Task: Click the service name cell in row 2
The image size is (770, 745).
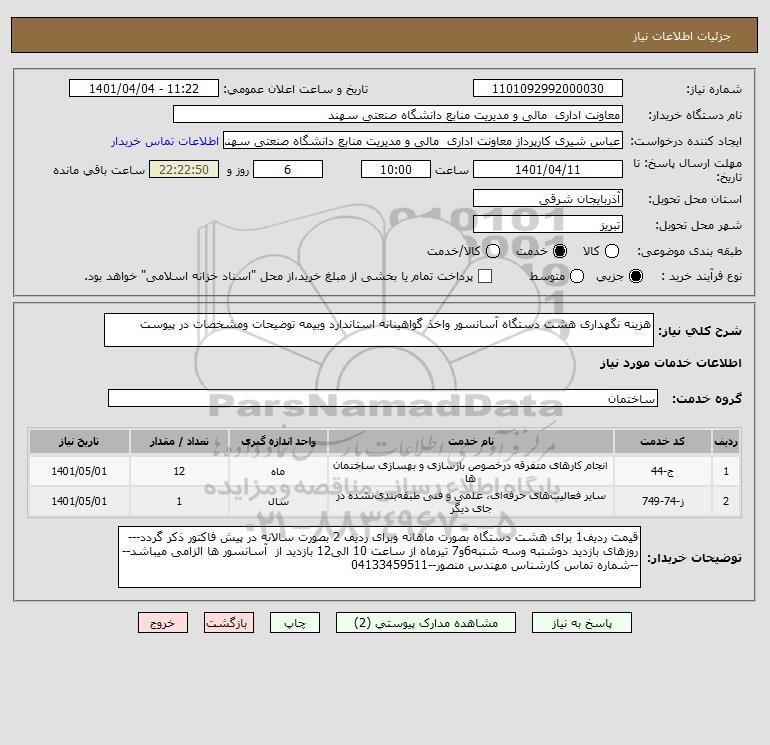Action: pos(471,501)
